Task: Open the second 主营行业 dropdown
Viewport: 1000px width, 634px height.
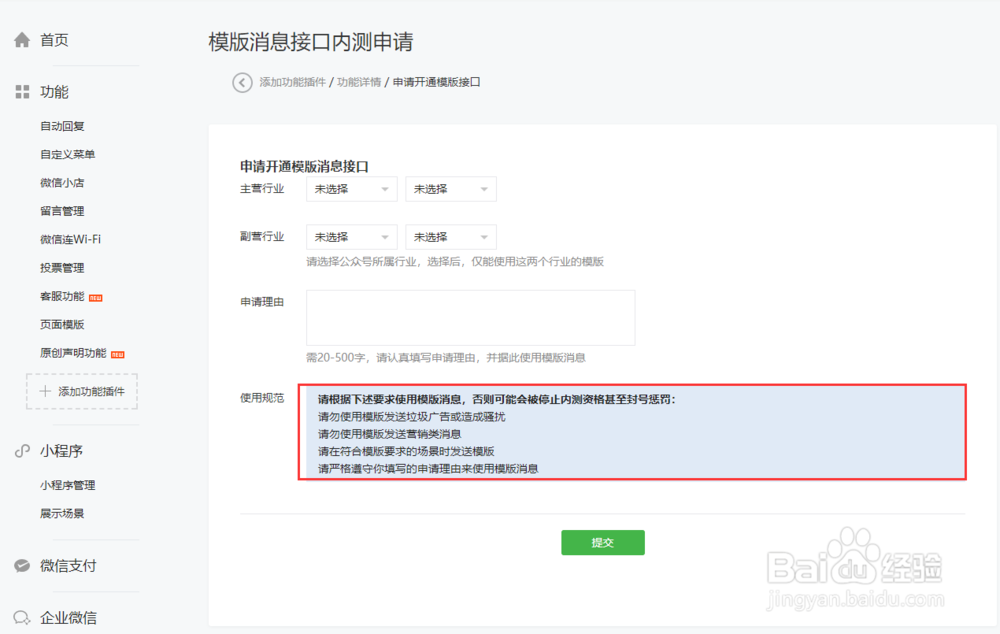Action: 451,189
